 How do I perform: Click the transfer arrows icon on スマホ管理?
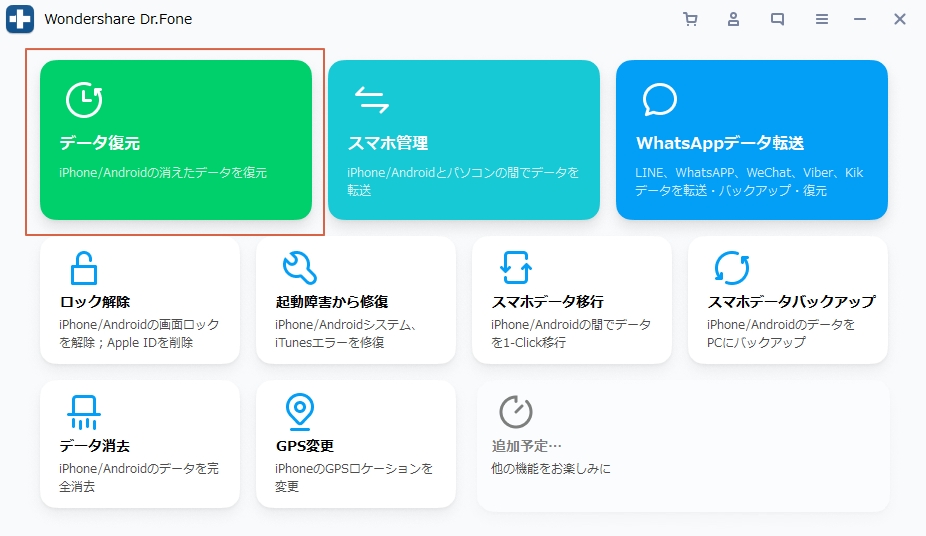point(371,100)
